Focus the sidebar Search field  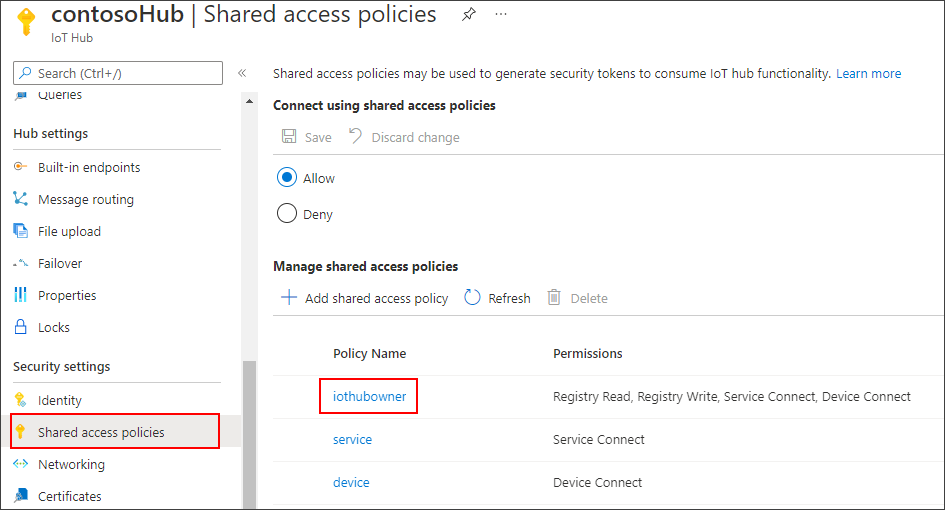[x=118, y=73]
